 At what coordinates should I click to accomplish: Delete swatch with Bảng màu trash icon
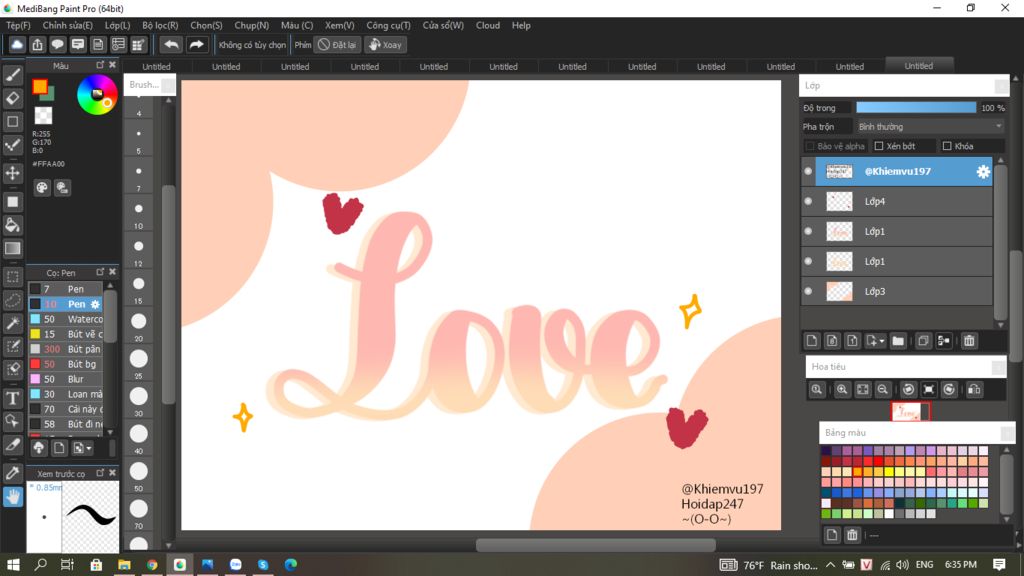[x=852, y=536]
